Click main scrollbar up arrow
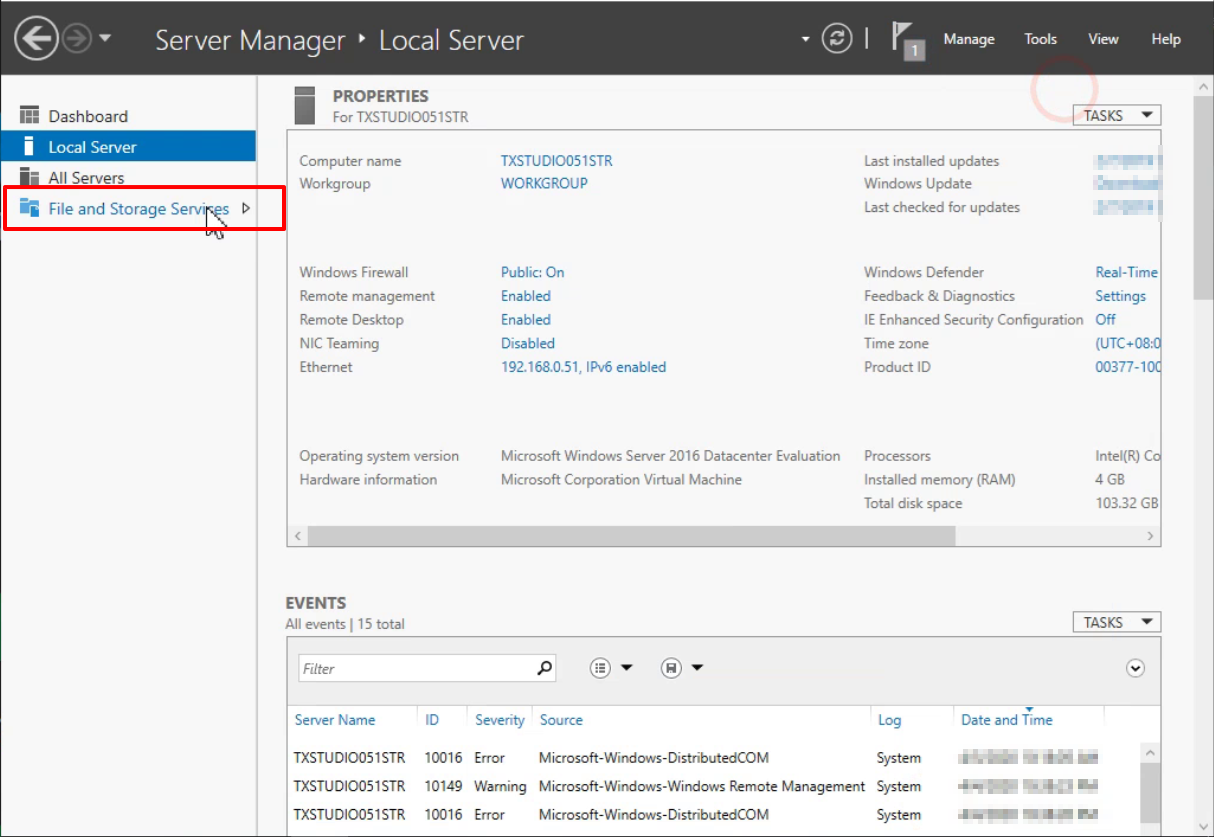Viewport: 1214px width, 837px height. [x=1203, y=88]
